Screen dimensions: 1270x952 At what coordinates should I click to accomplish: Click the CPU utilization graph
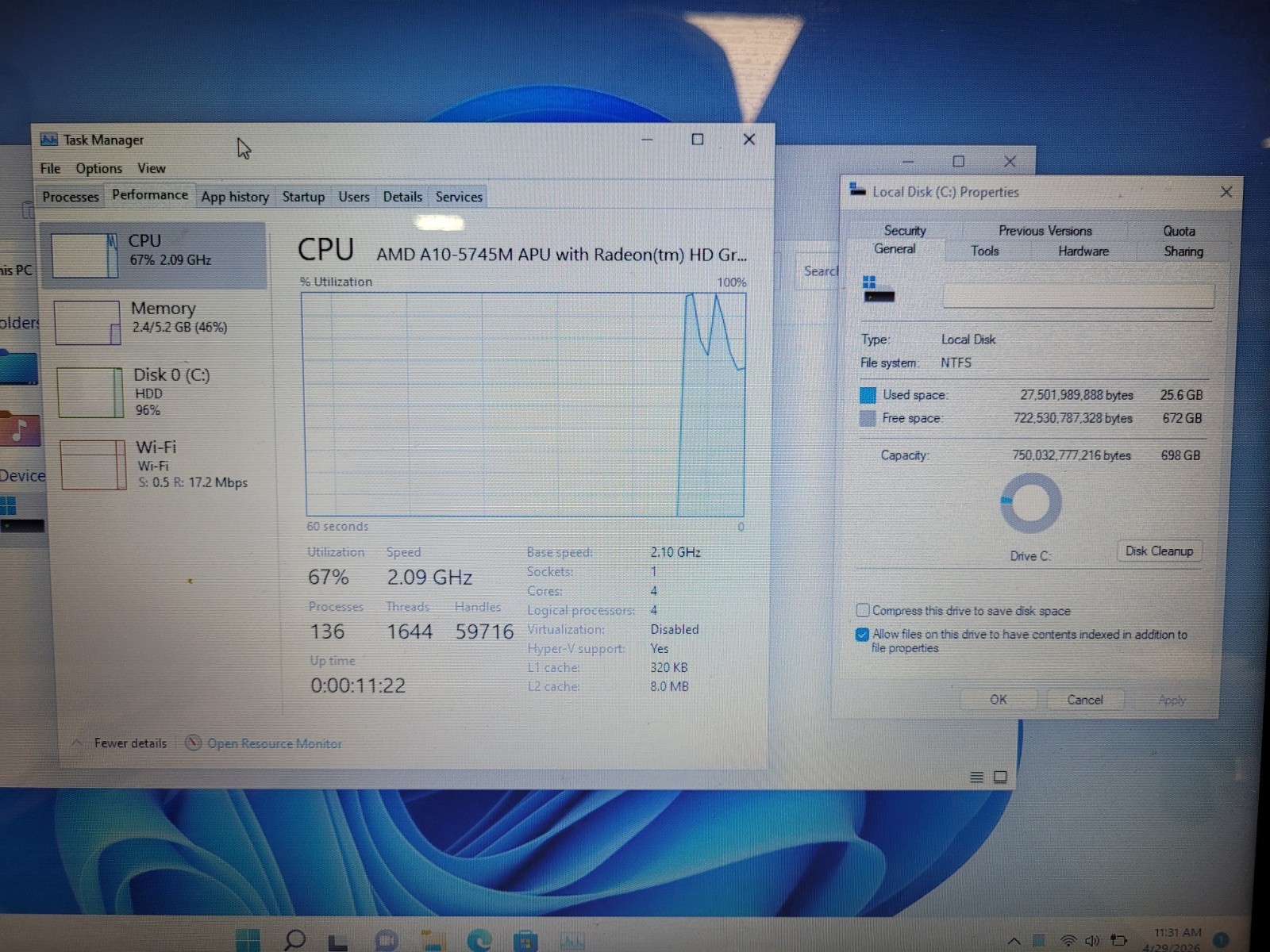(x=524, y=405)
